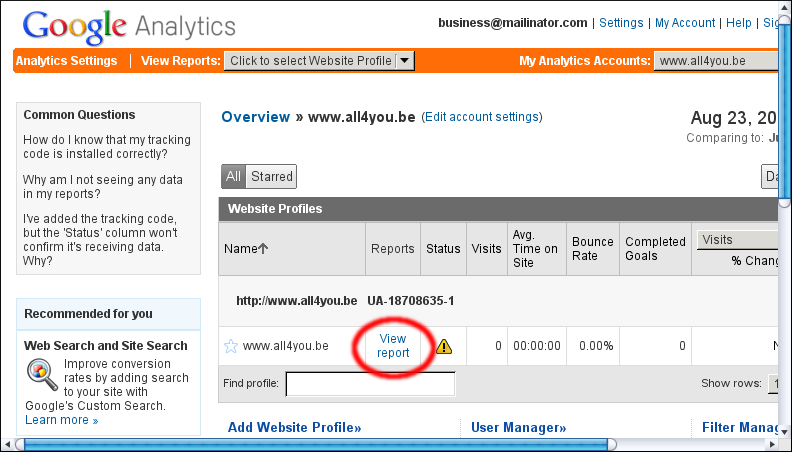The image size is (792, 452).
Task: Show All profiles tab
Action: (233, 177)
